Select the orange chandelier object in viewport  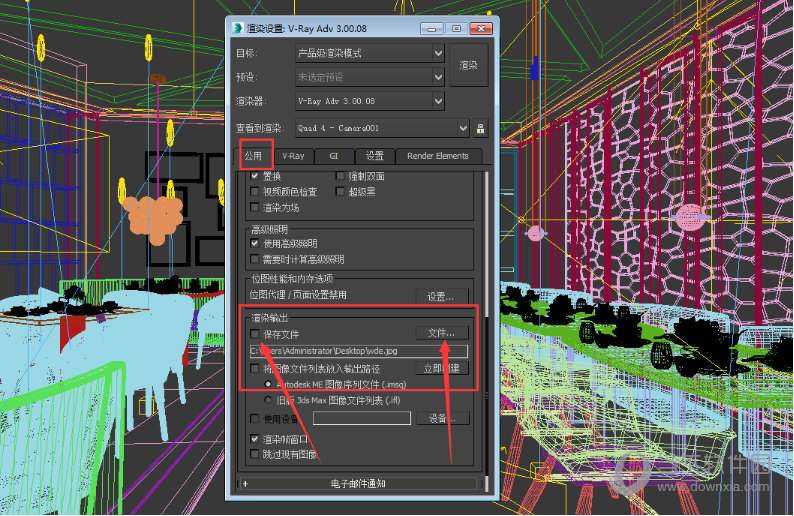(x=152, y=219)
